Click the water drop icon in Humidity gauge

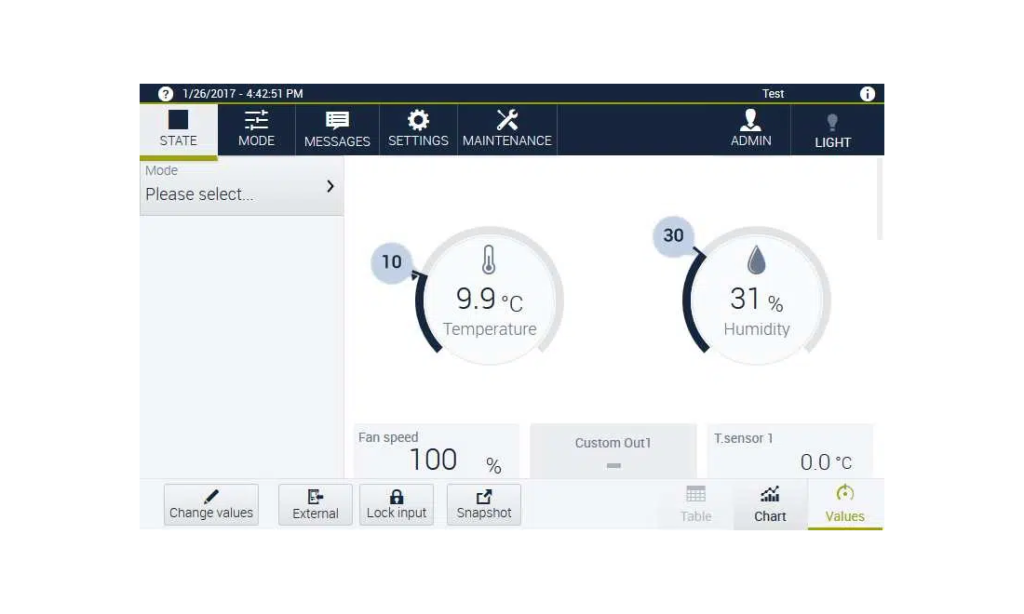[x=756, y=260]
